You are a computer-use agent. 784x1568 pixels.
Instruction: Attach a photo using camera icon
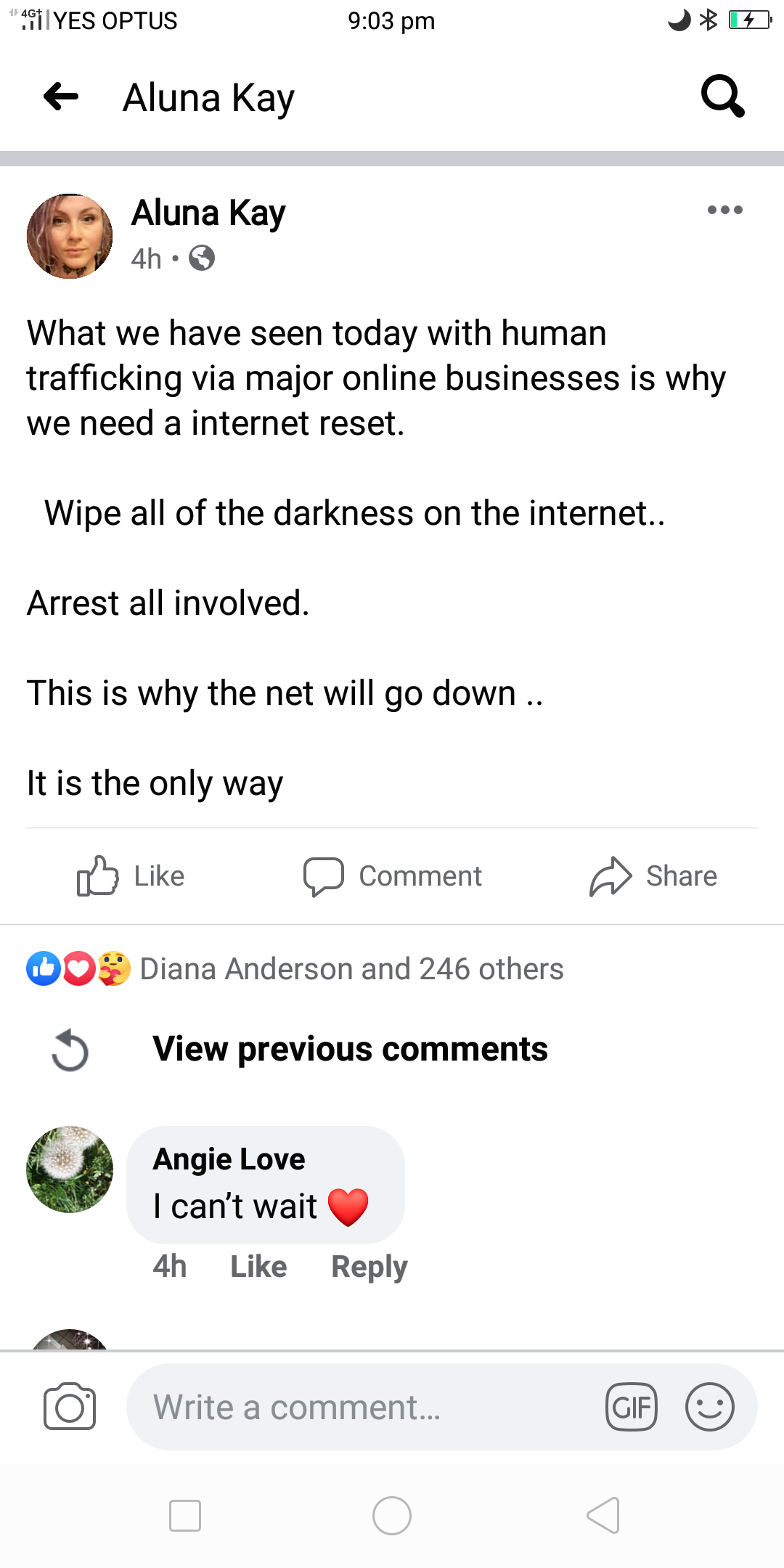point(70,1407)
